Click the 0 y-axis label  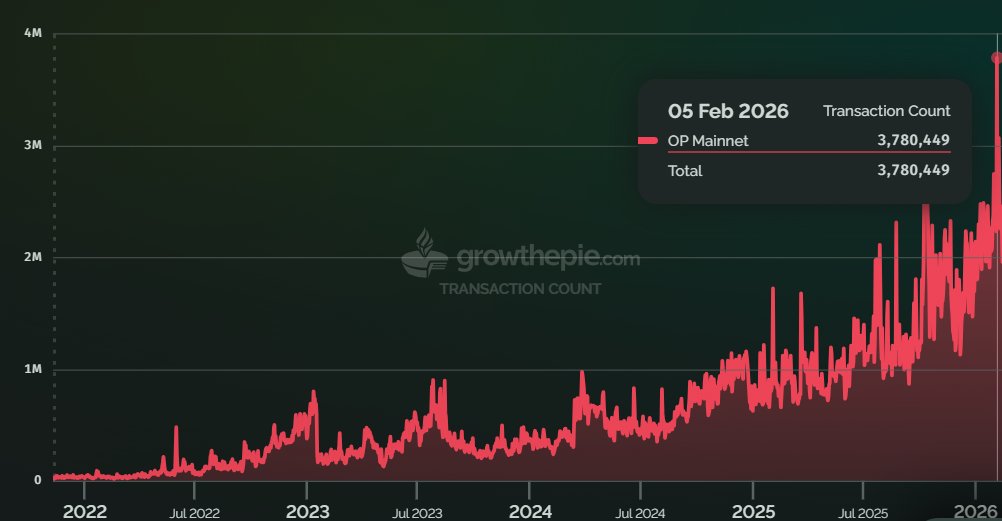(x=38, y=480)
